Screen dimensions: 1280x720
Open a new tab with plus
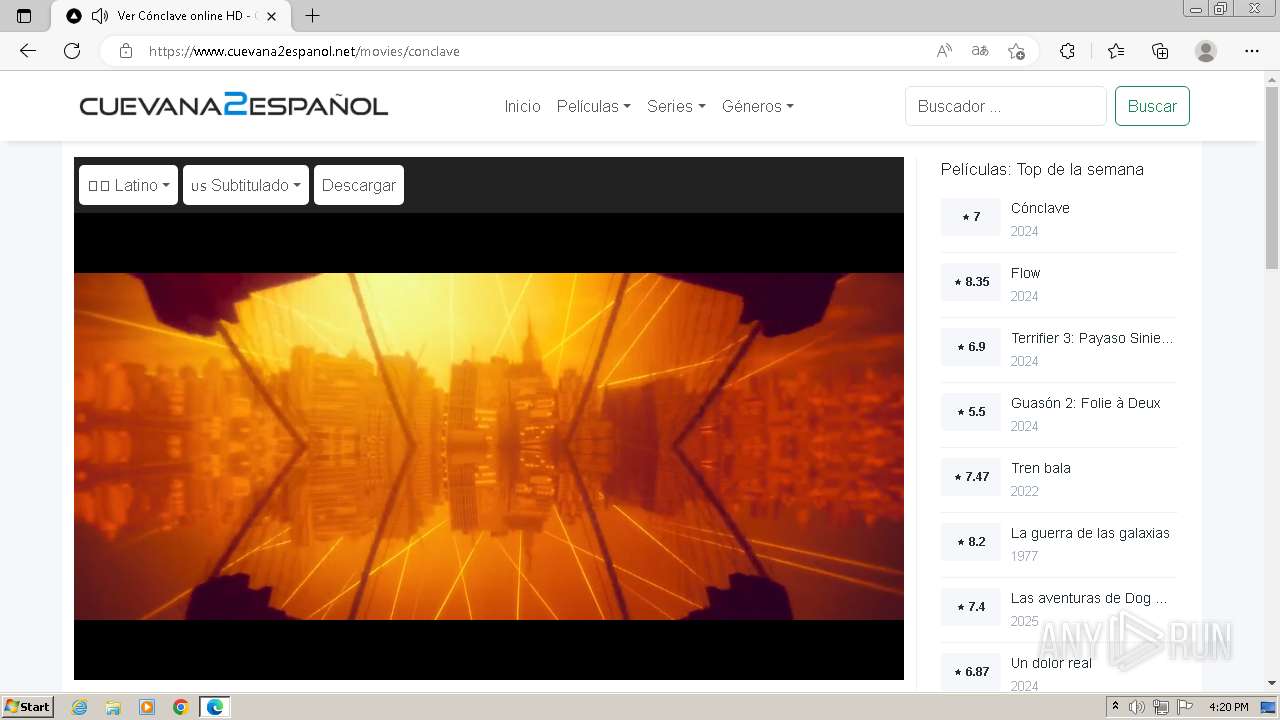coord(312,16)
